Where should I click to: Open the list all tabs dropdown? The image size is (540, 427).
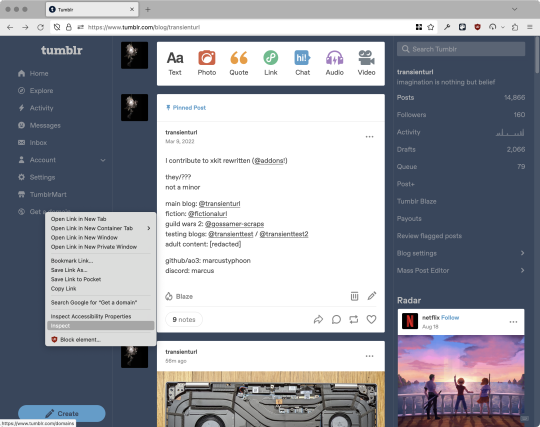(515, 9)
